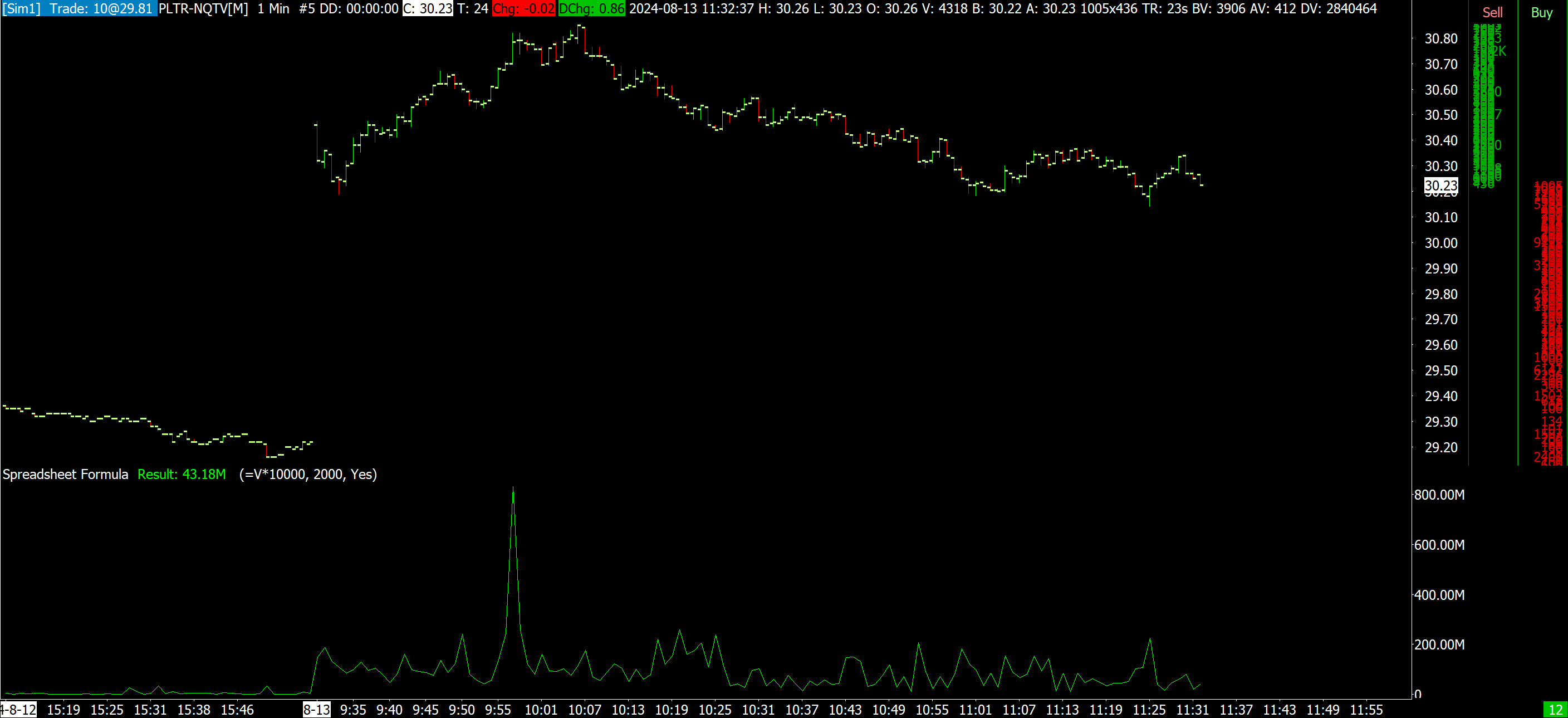Click the green 12 box in bottom corner
The height and width of the screenshot is (718, 1568).
coord(1555,710)
